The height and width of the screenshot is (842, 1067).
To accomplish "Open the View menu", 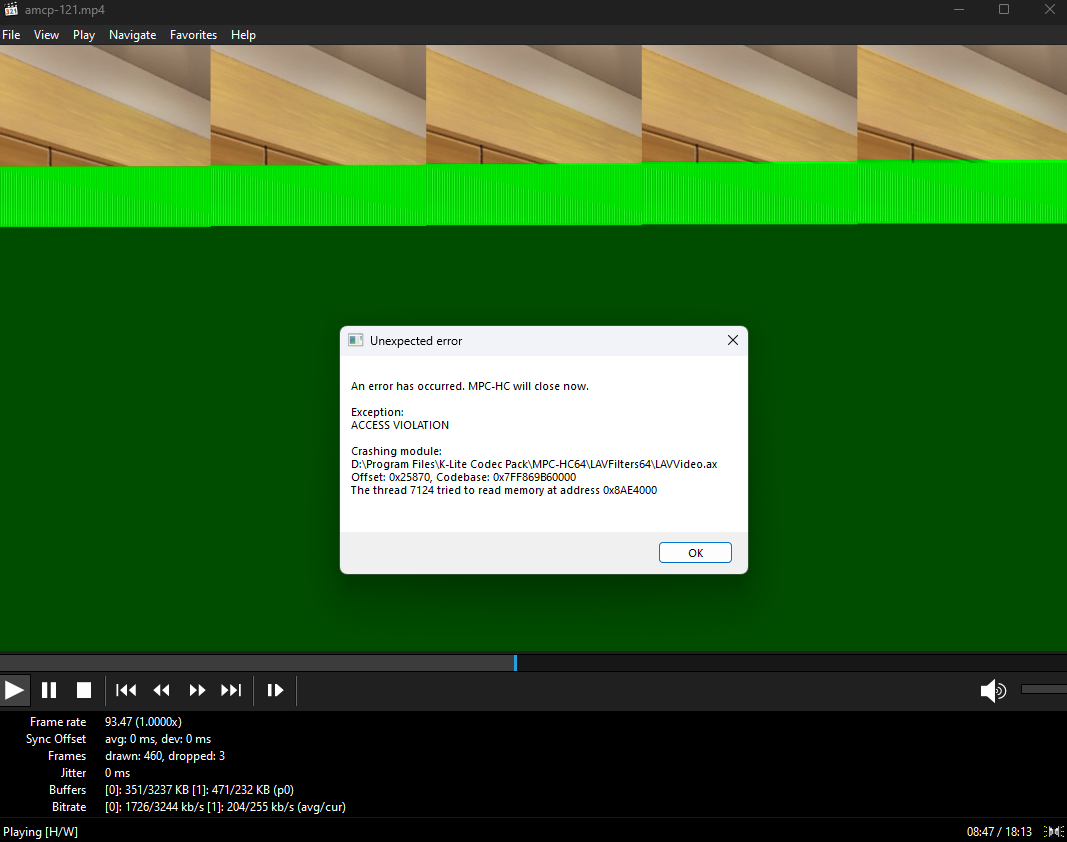I will tap(47, 35).
